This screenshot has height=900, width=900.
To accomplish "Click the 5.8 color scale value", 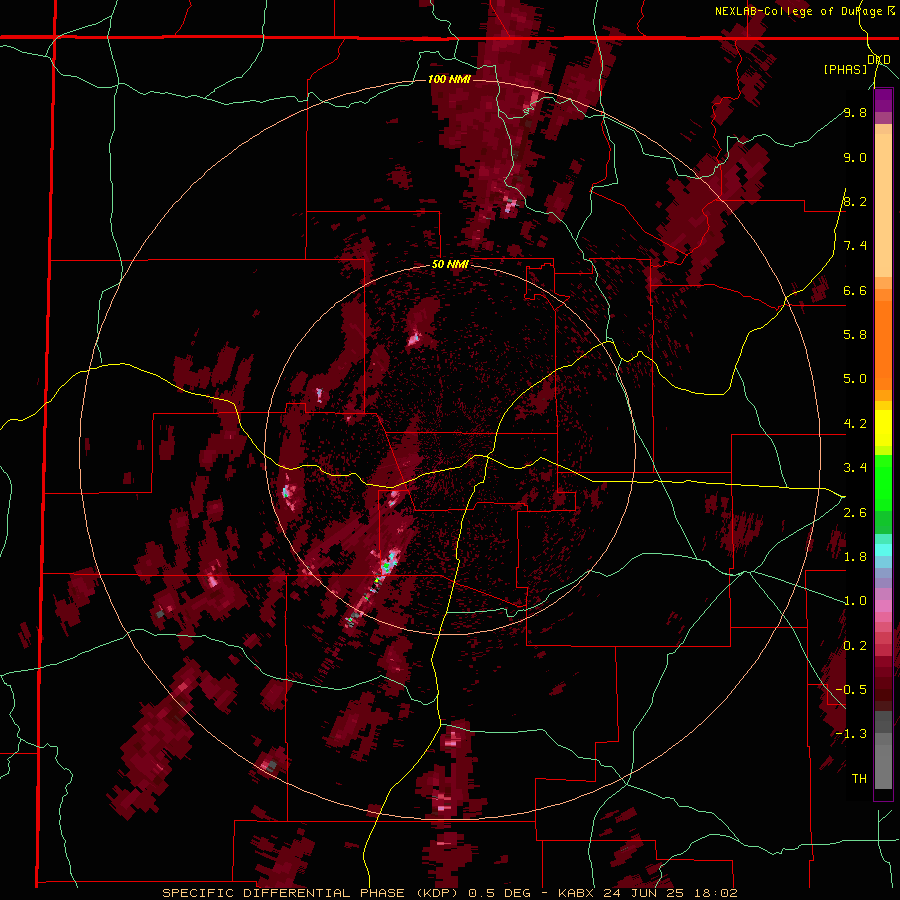I will click(855, 335).
